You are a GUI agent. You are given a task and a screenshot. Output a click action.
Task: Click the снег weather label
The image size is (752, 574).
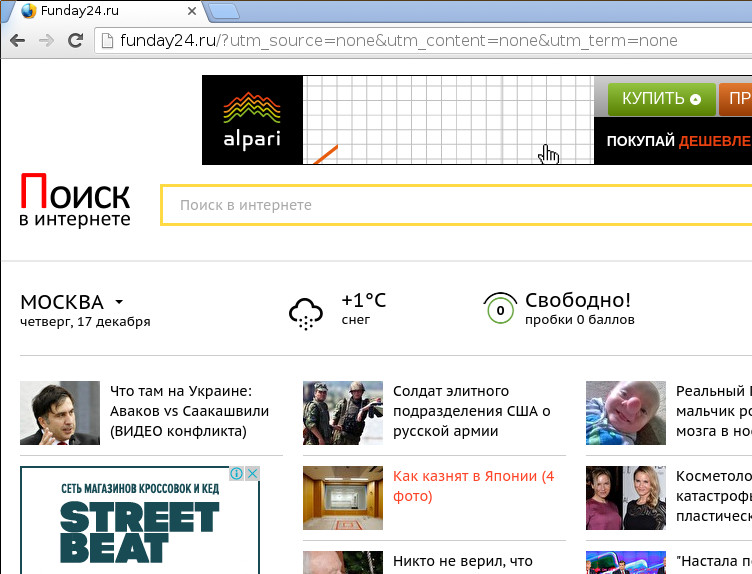click(355, 320)
